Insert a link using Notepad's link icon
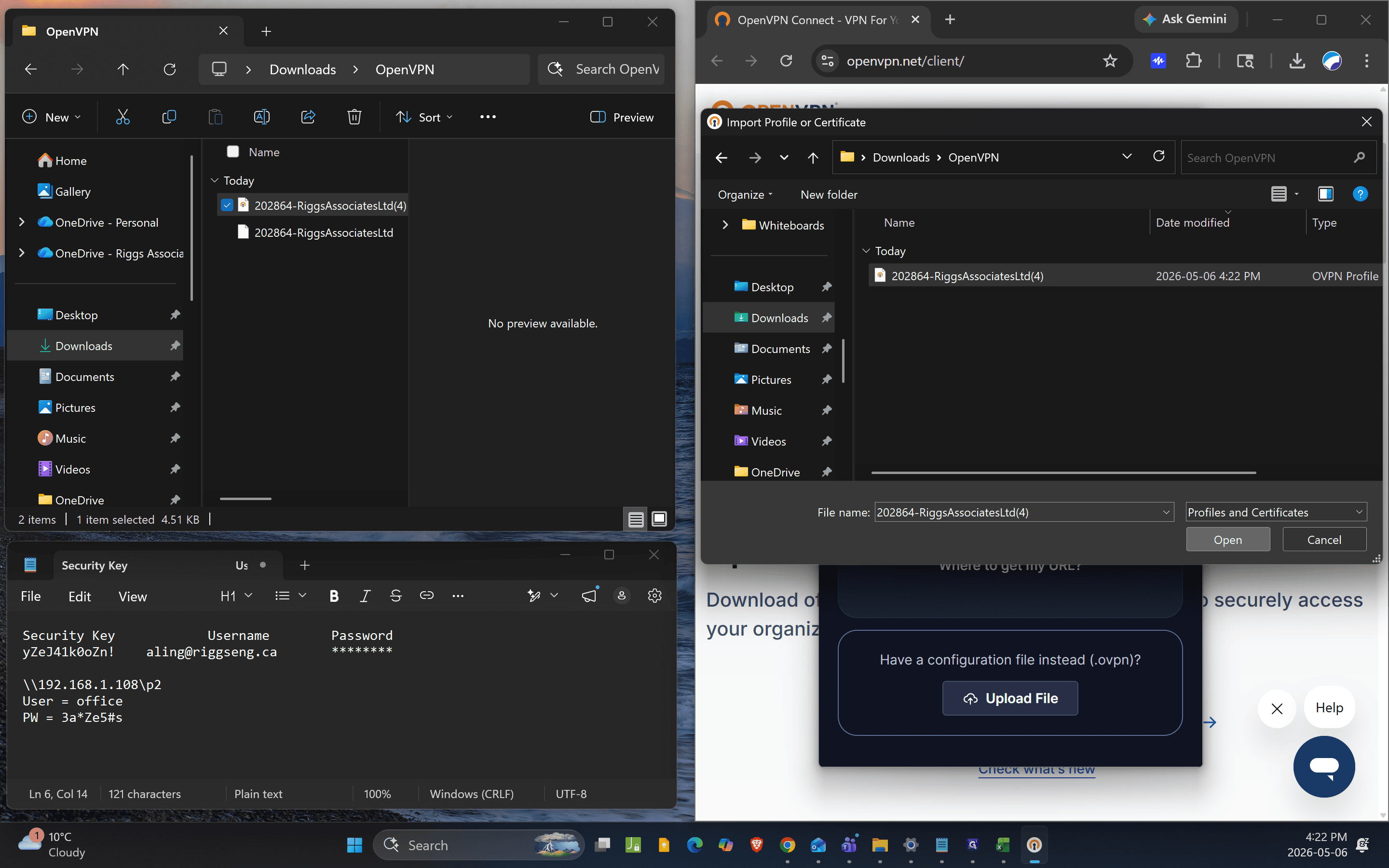The height and width of the screenshot is (868, 1389). click(x=426, y=596)
